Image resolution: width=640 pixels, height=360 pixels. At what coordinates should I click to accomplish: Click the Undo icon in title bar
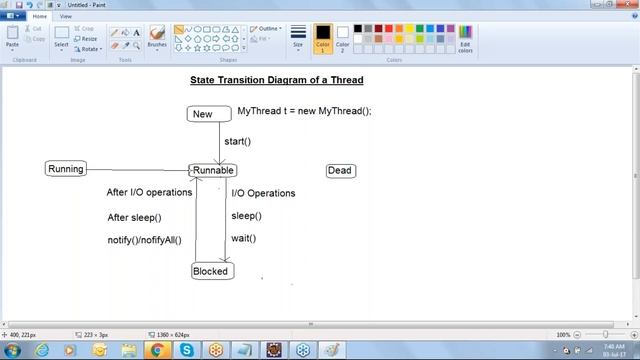click(30, 5)
